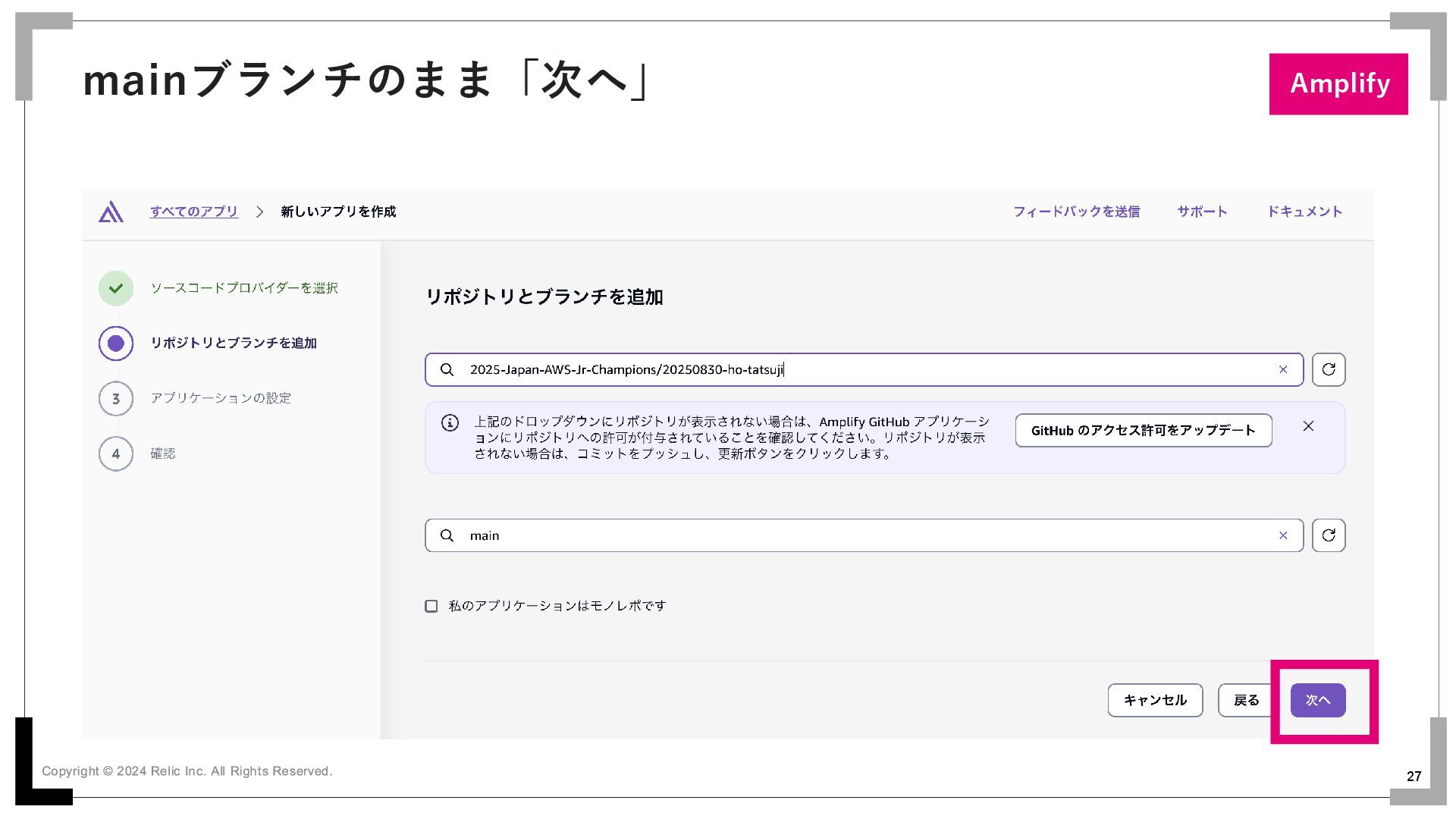This screenshot has width=1456, height=819.
Task: Open the repository selection combo box
Action: (x=864, y=369)
